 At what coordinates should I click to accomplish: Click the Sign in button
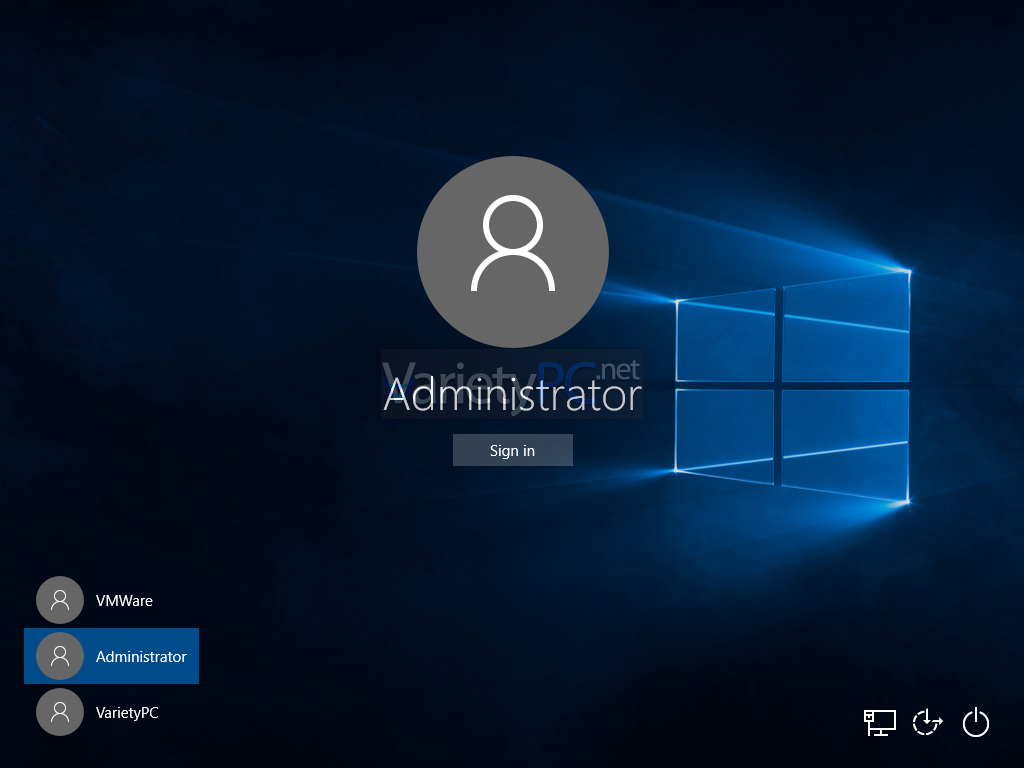[x=512, y=450]
